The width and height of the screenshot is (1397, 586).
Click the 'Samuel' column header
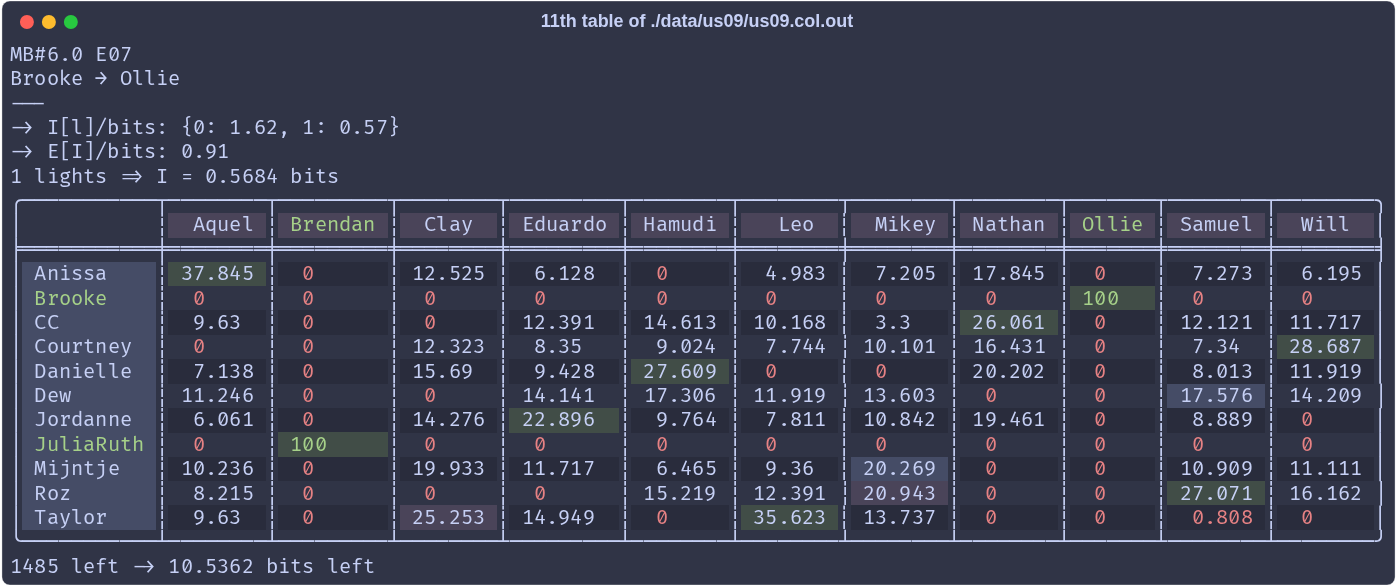(x=1216, y=224)
